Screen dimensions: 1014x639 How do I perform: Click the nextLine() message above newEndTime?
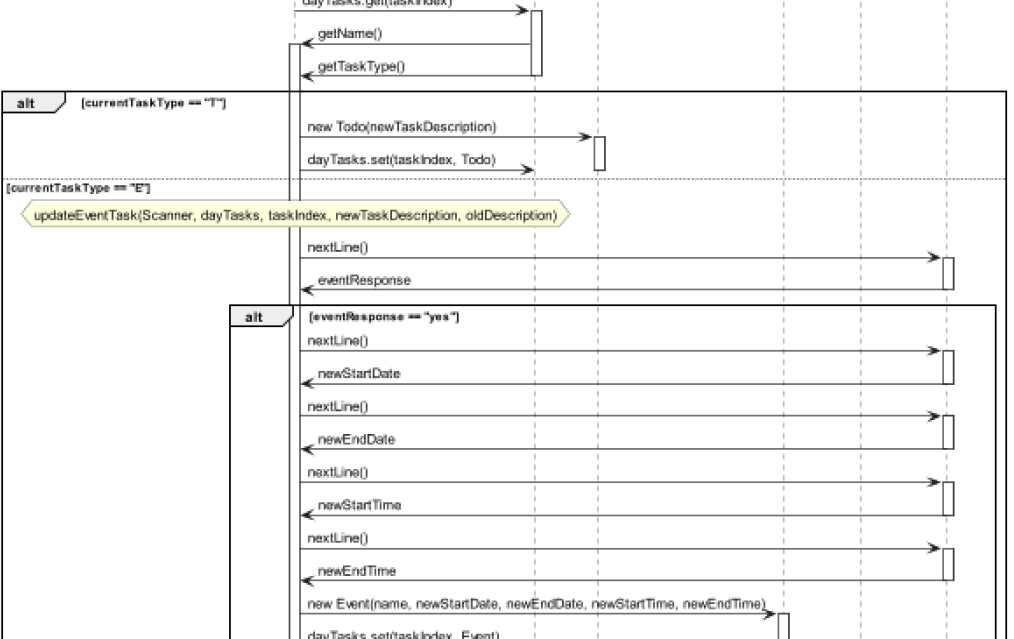click(338, 538)
